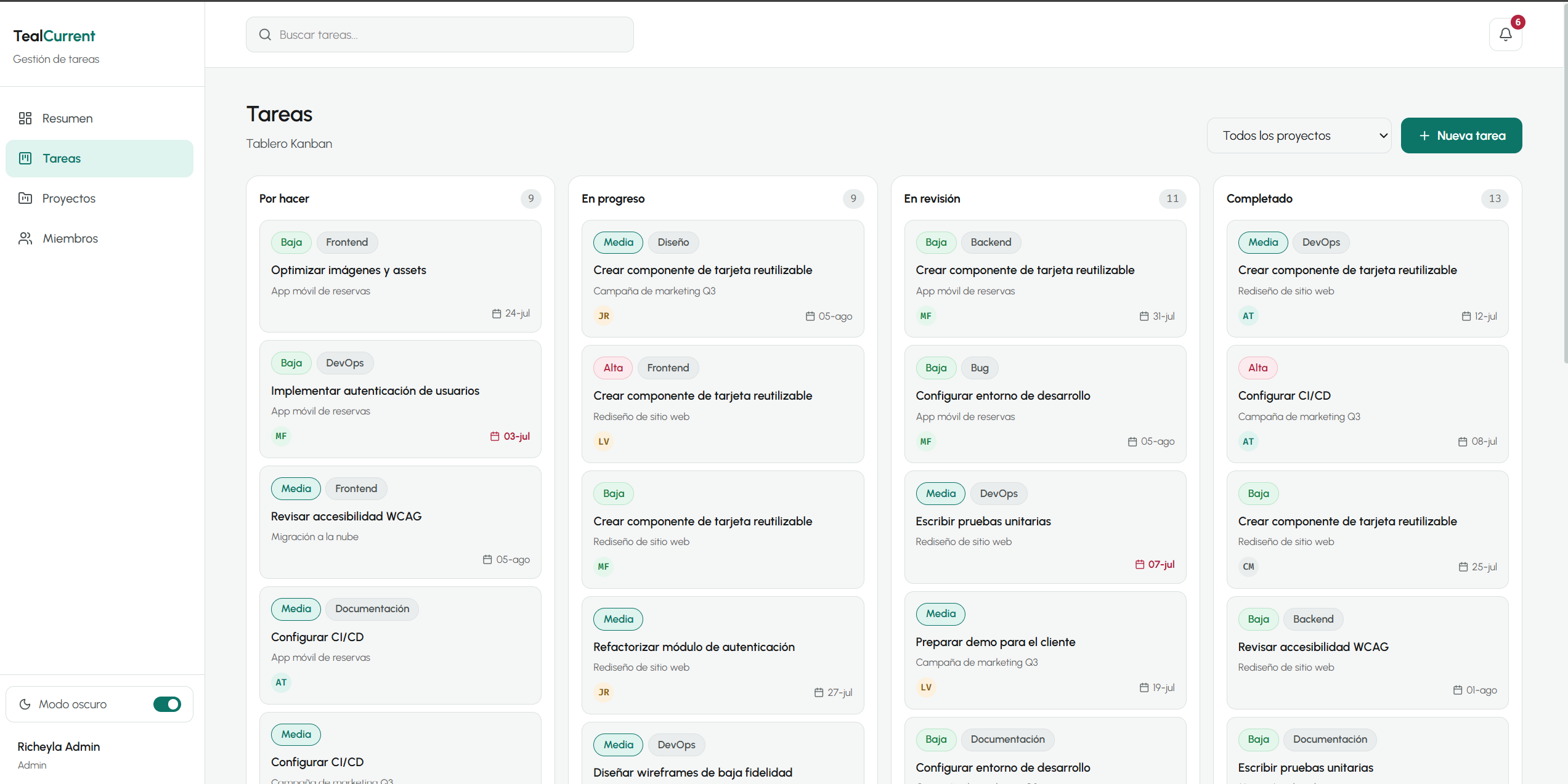Click the TealCurrent logo text
The image size is (1568, 784).
[54, 36]
